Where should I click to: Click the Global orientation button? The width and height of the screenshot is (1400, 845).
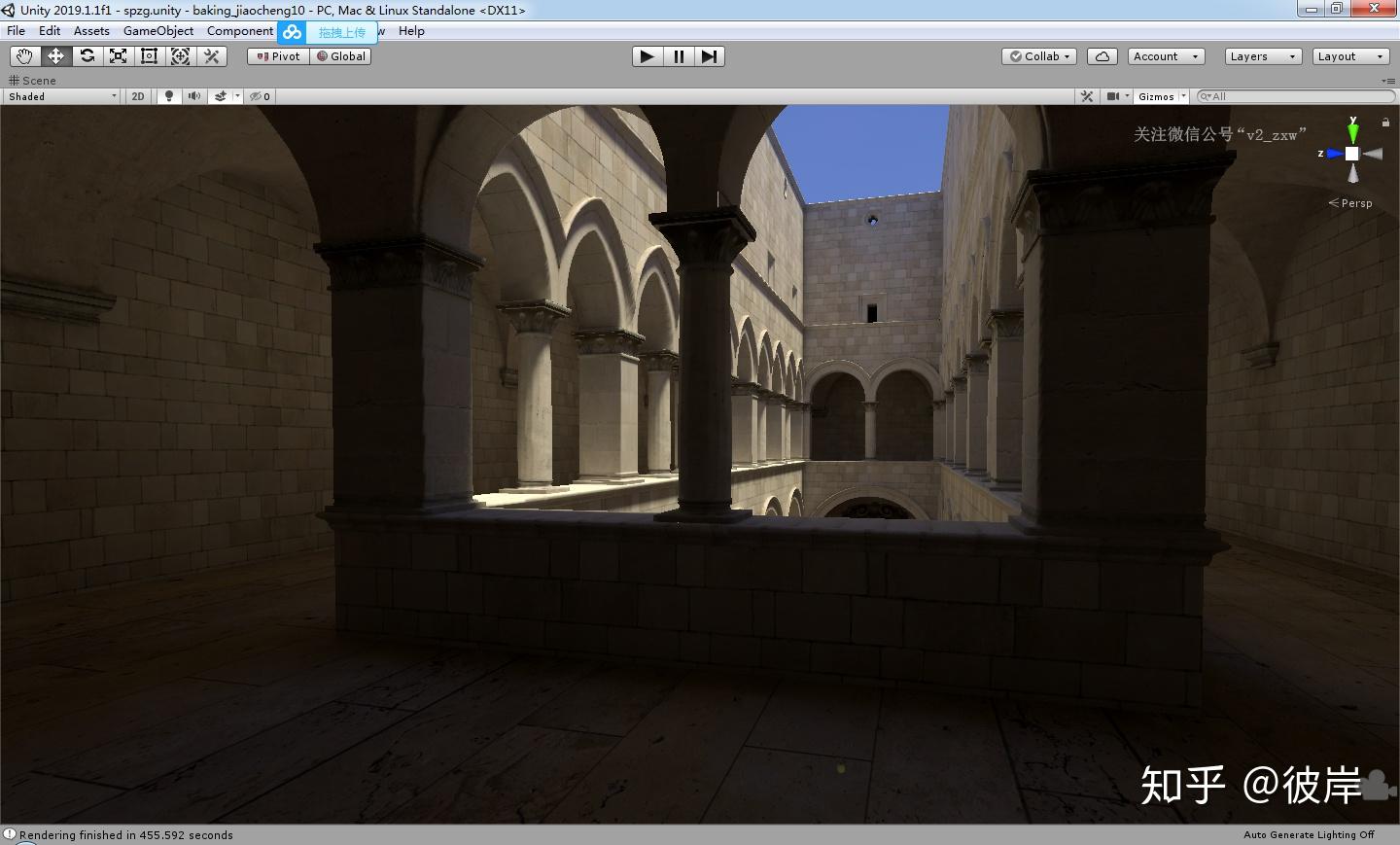(341, 56)
